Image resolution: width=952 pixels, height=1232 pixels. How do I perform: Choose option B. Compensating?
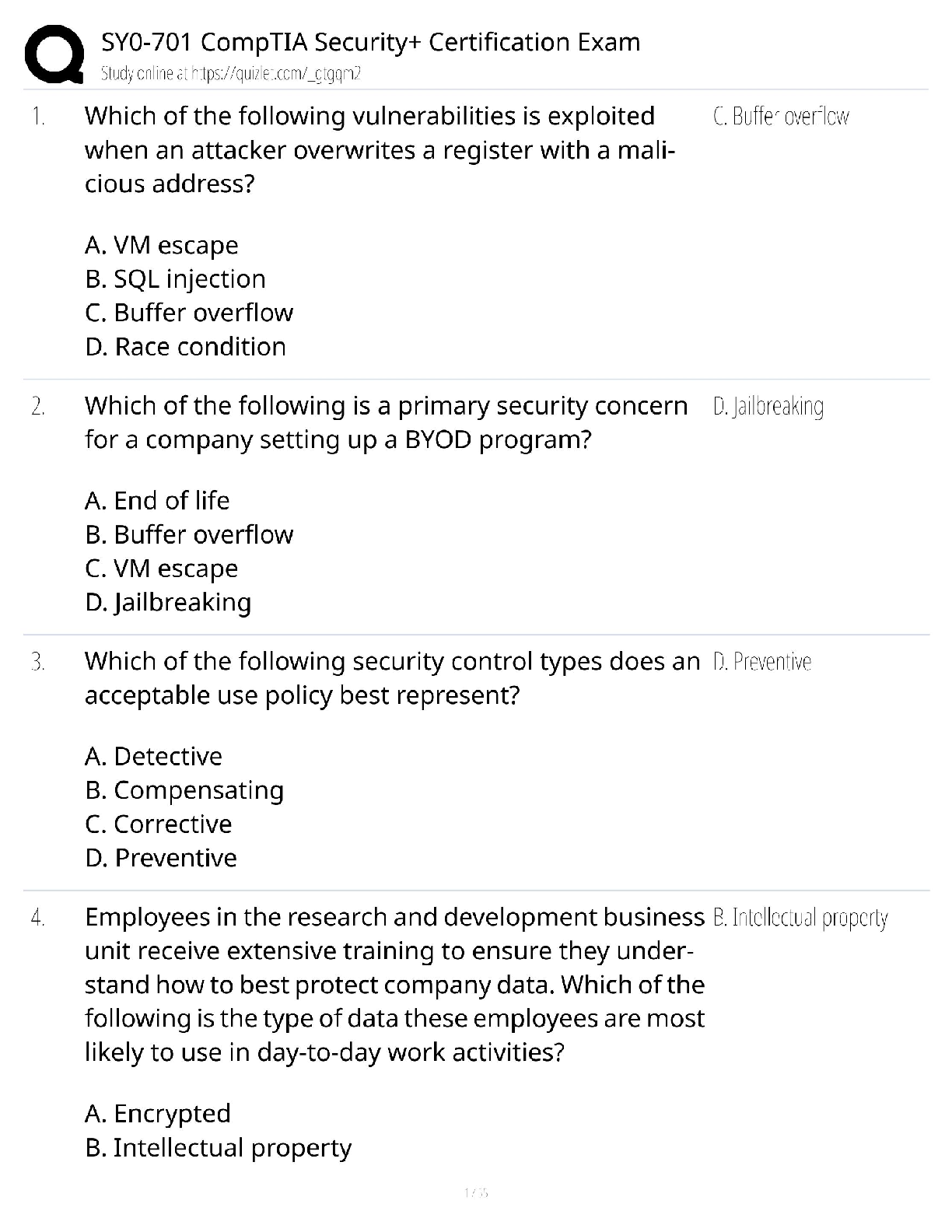(x=184, y=790)
